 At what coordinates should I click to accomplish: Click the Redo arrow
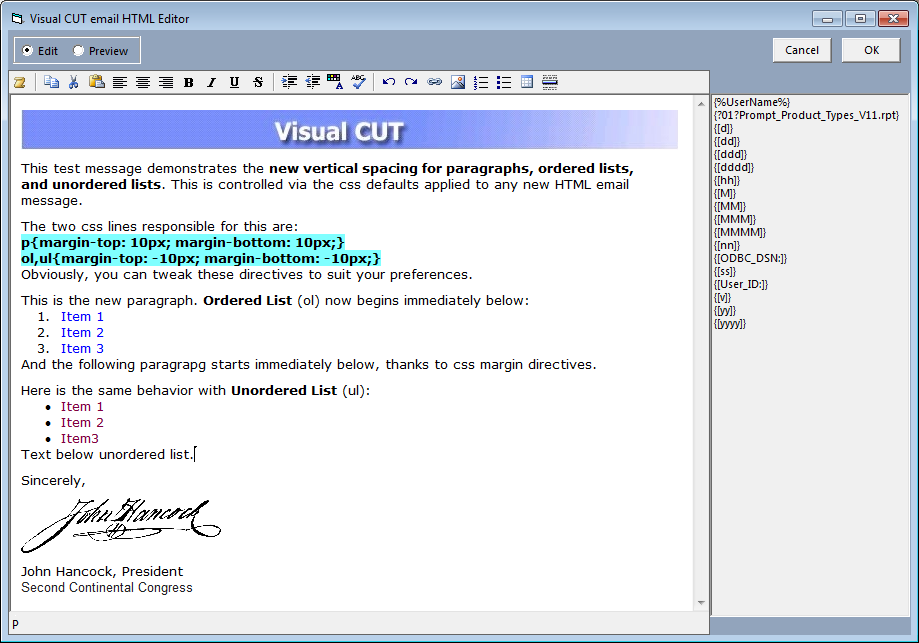pyautogui.click(x=411, y=82)
